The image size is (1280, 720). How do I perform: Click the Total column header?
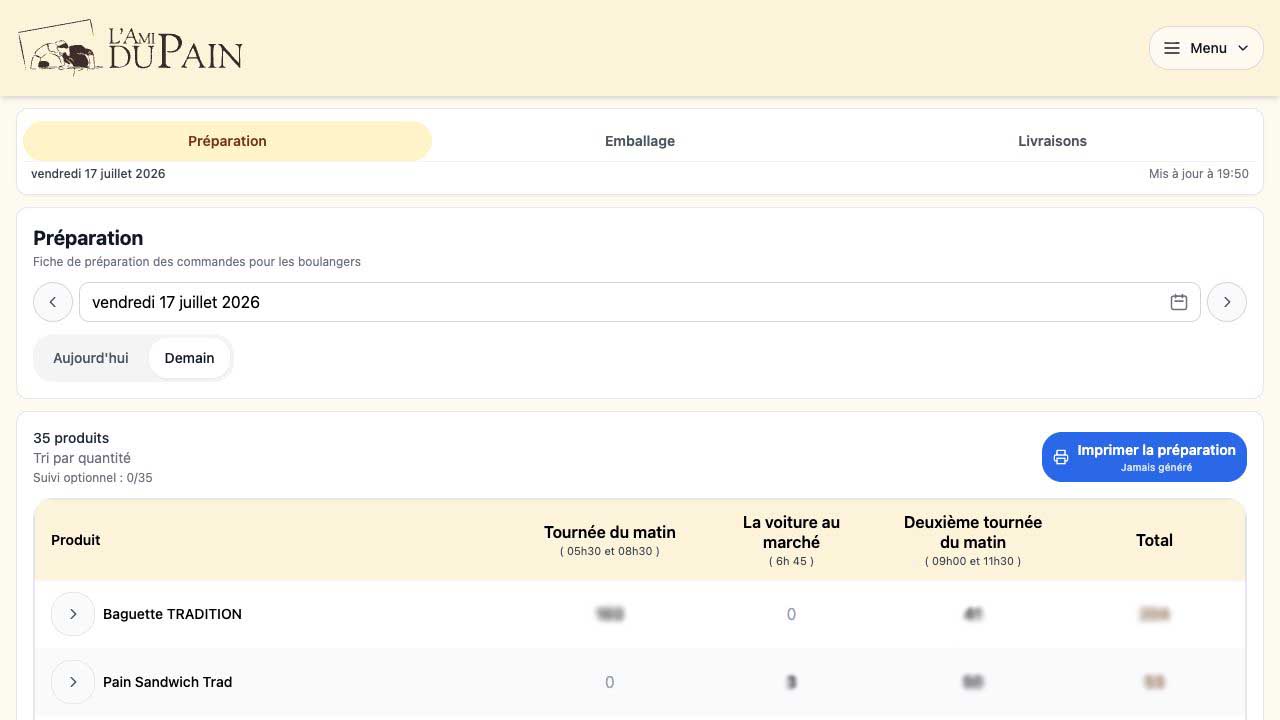[x=1154, y=540]
